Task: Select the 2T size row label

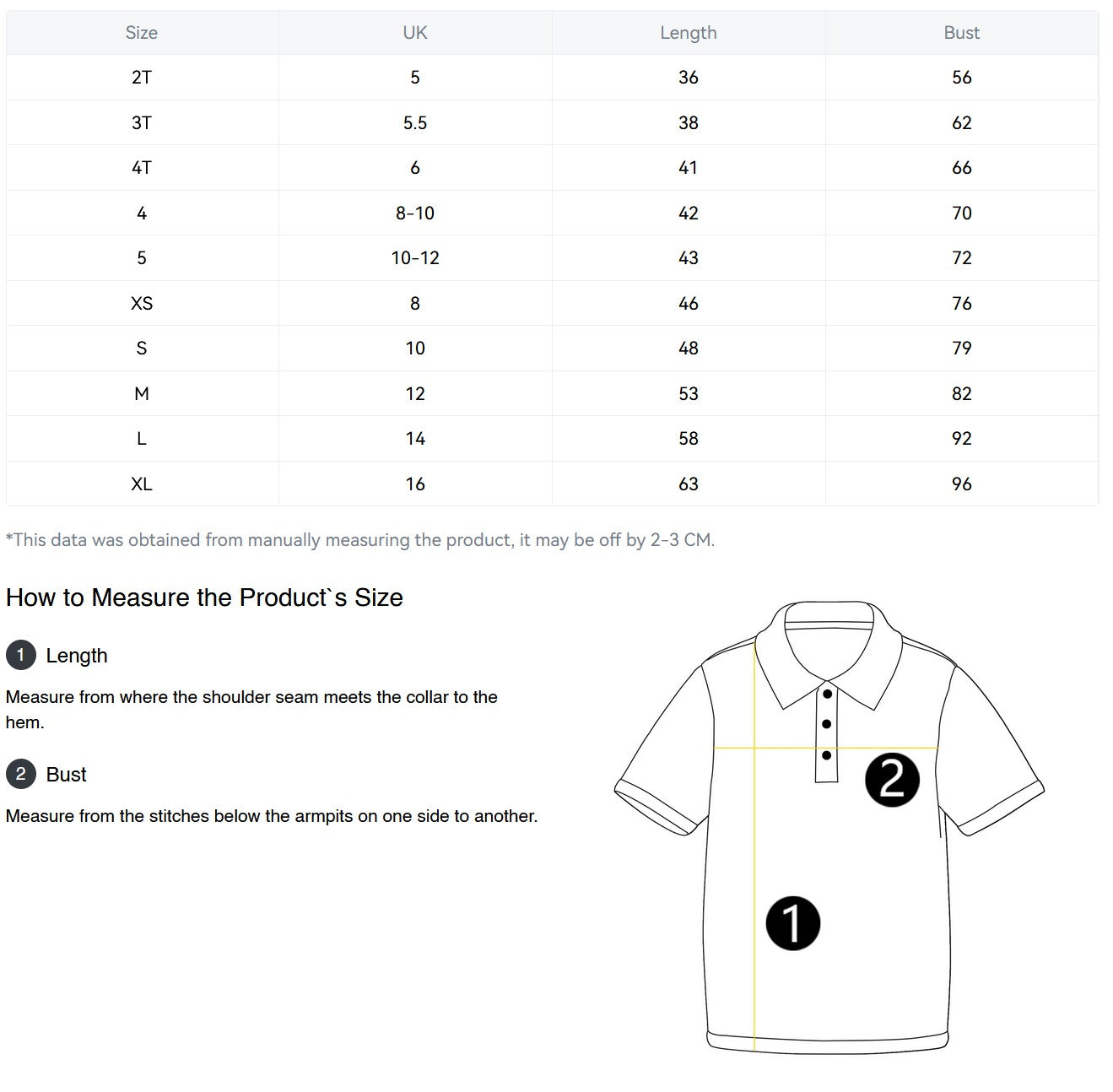Action: click(x=142, y=78)
